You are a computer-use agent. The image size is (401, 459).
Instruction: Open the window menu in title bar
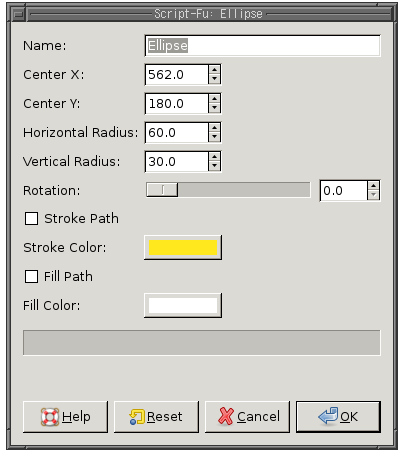pyautogui.click(x=19, y=14)
